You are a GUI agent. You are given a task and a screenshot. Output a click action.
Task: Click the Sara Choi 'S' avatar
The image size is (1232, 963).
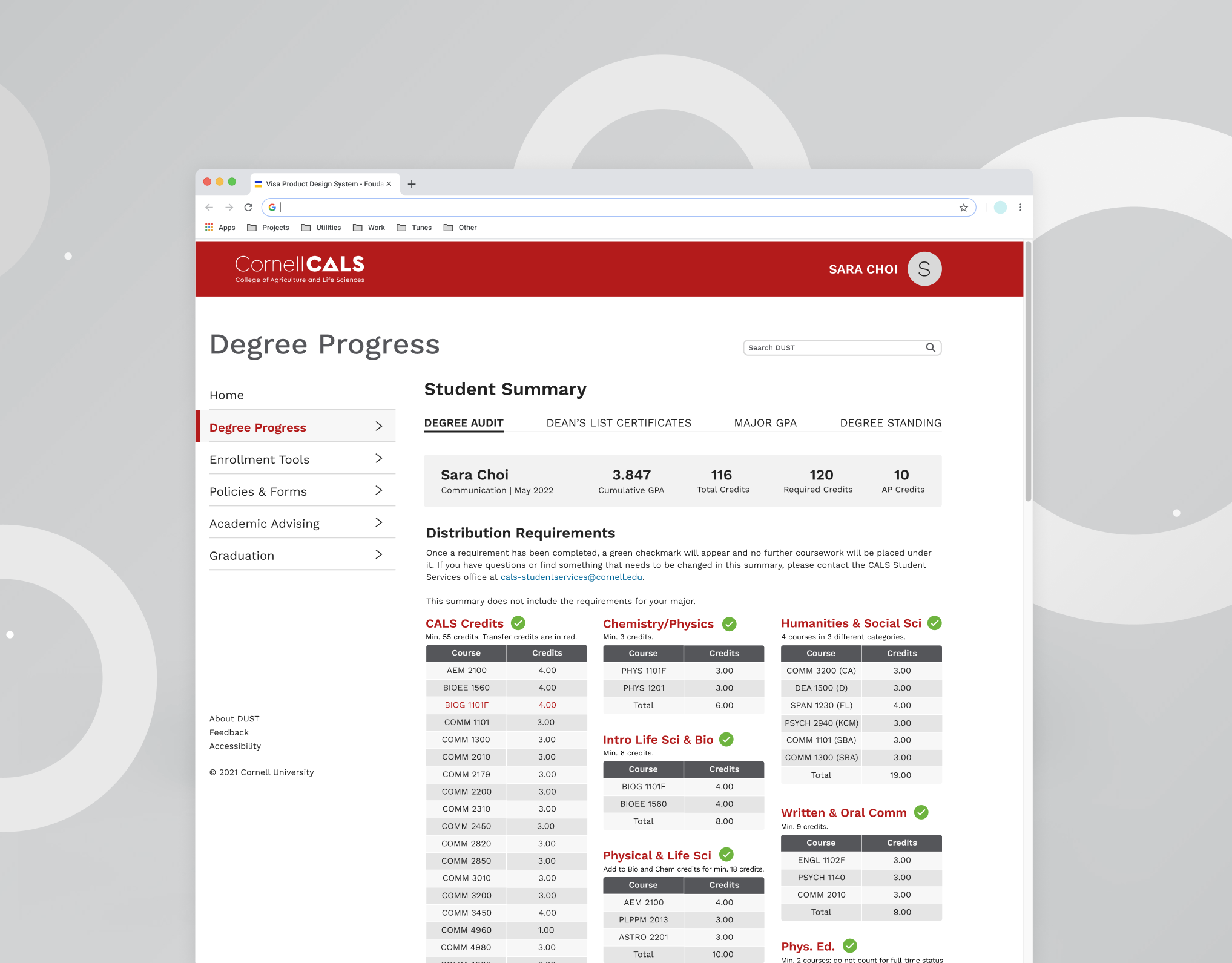[924, 269]
